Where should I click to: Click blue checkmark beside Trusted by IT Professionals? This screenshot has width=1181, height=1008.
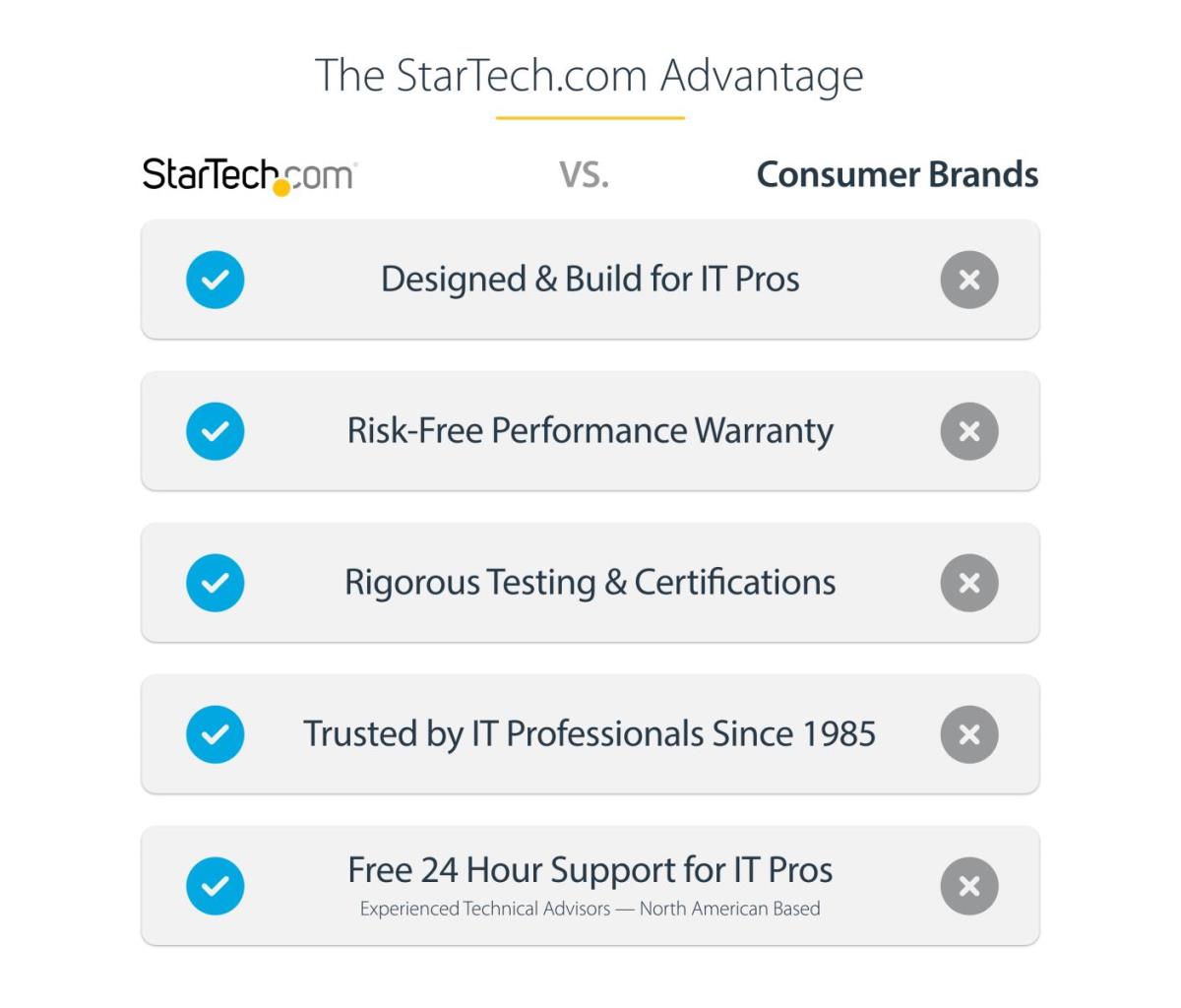point(216,734)
